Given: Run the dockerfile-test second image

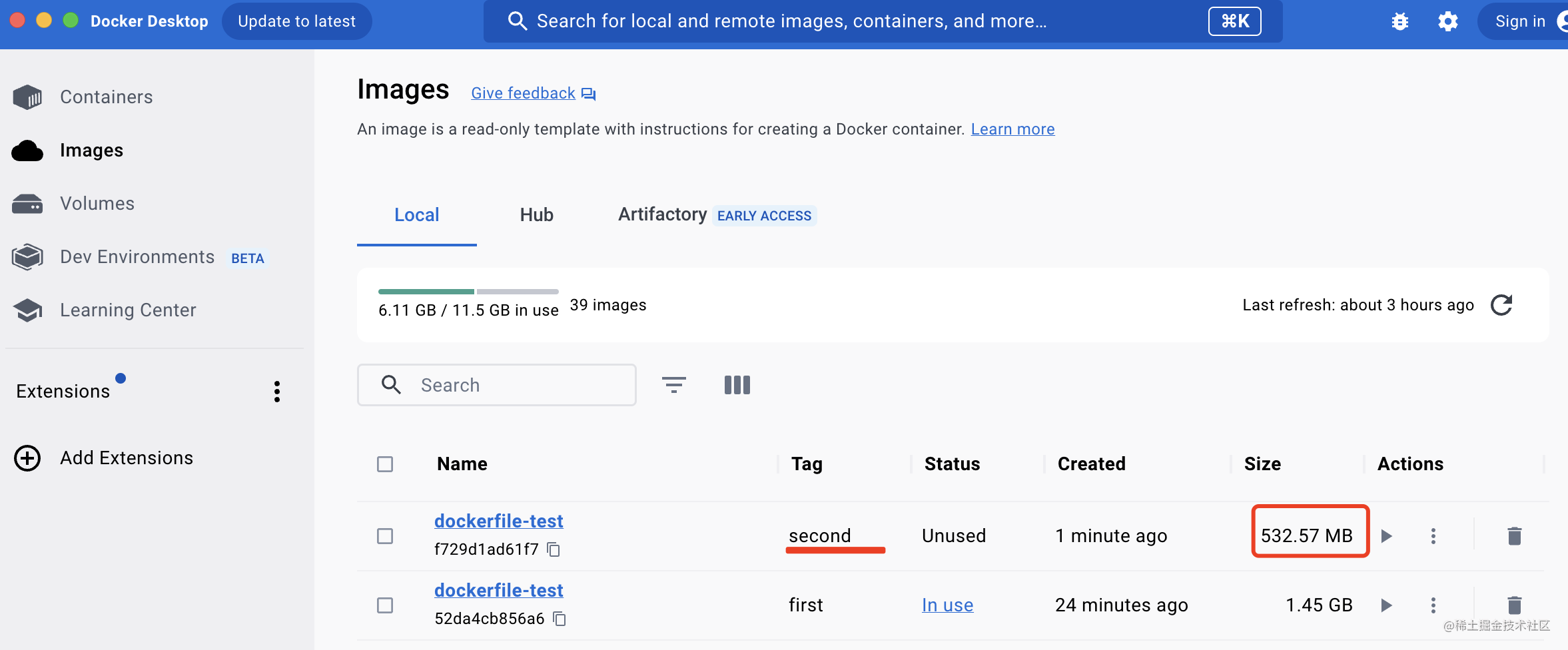Looking at the screenshot, I should (1387, 536).
